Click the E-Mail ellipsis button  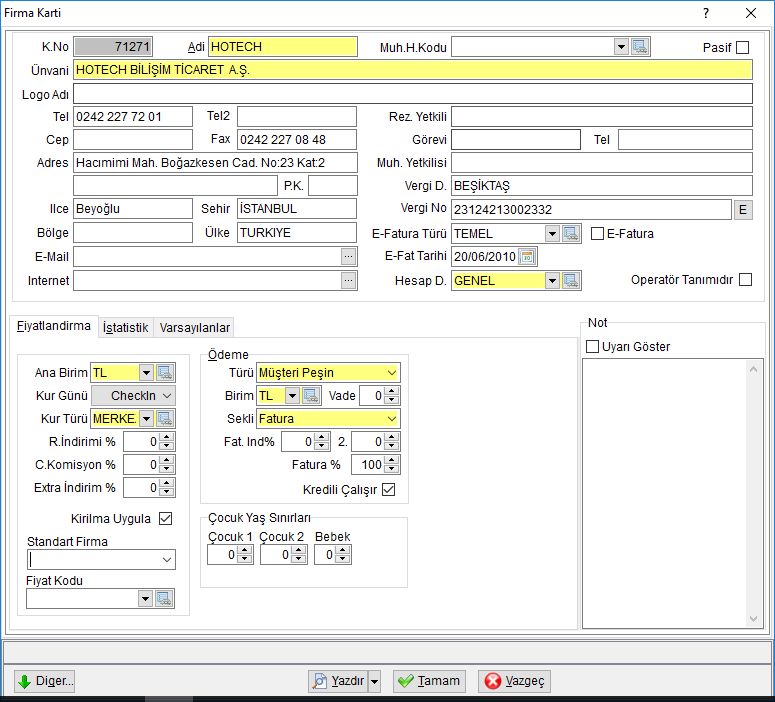[x=348, y=256]
